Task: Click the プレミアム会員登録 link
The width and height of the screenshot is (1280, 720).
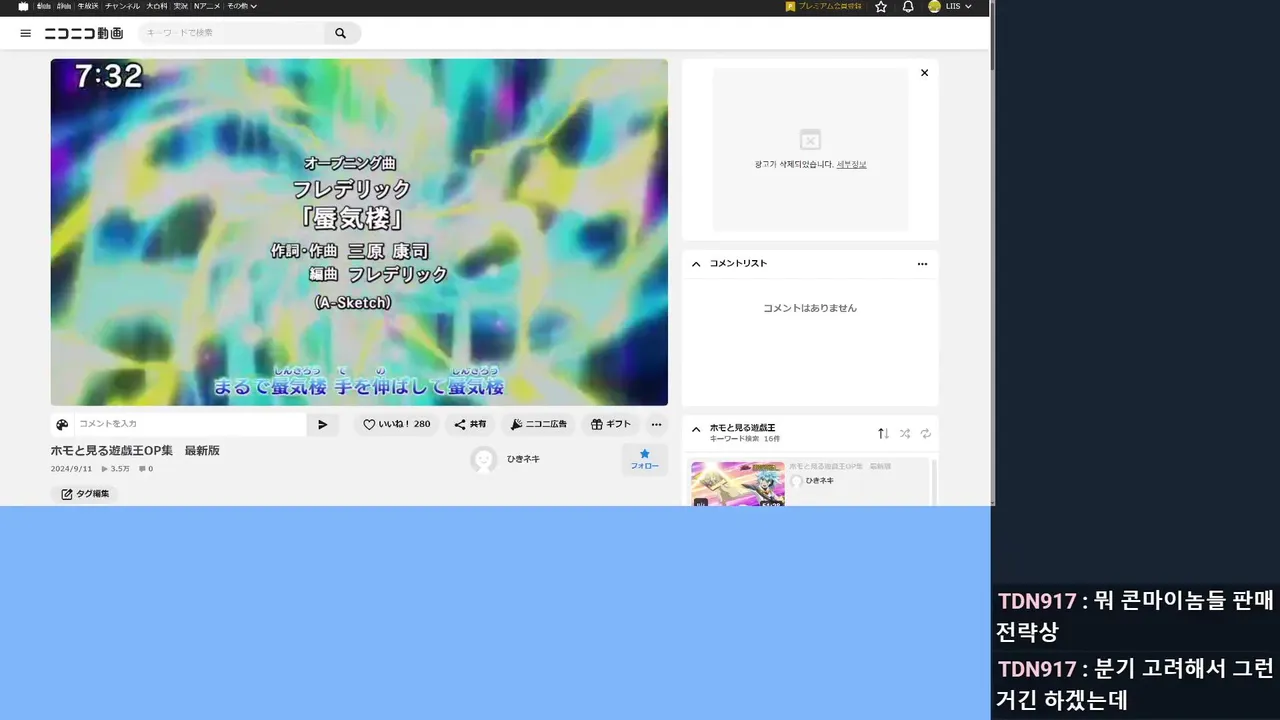Action: [x=824, y=6]
